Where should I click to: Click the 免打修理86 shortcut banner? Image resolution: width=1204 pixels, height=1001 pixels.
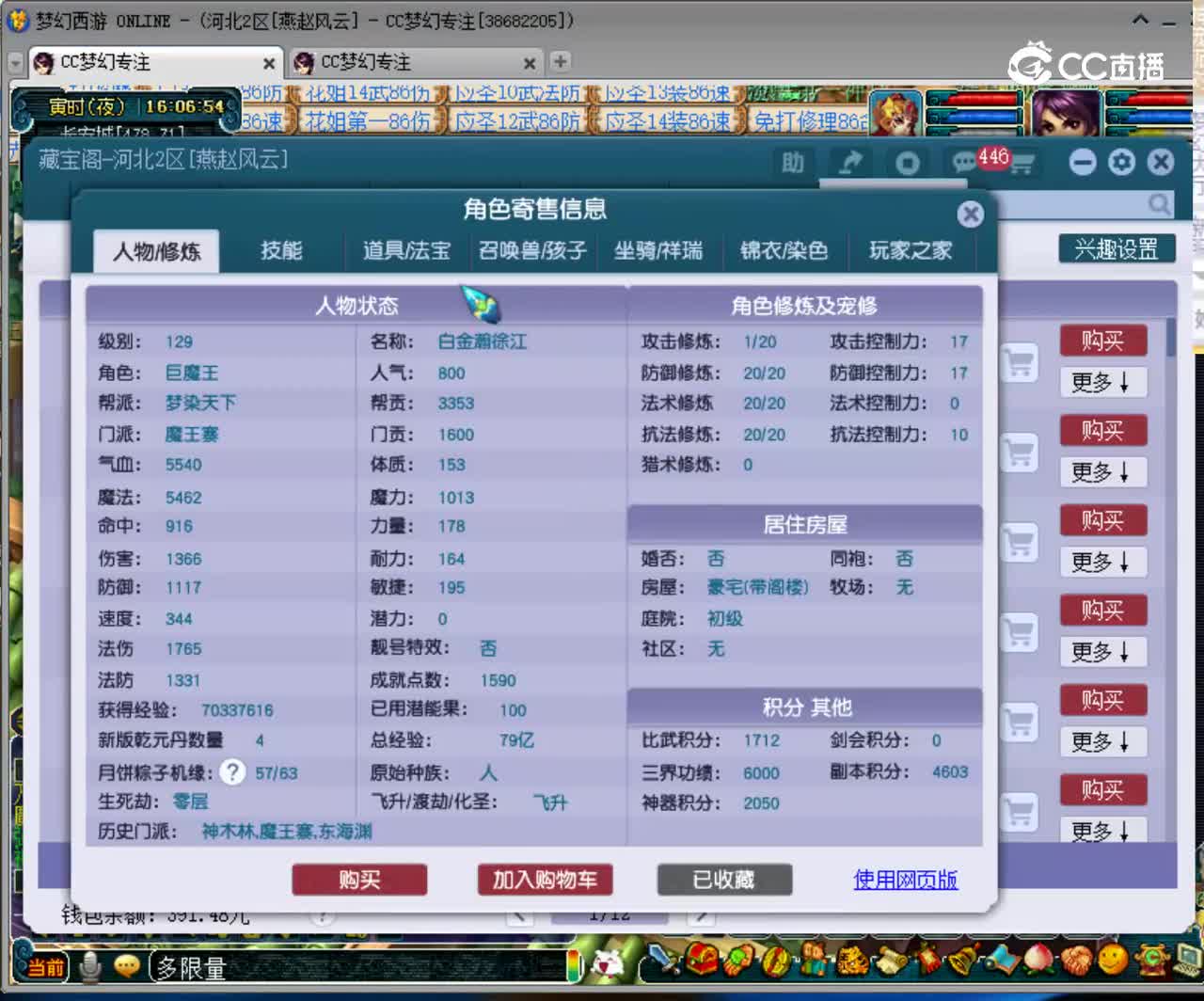(811, 121)
